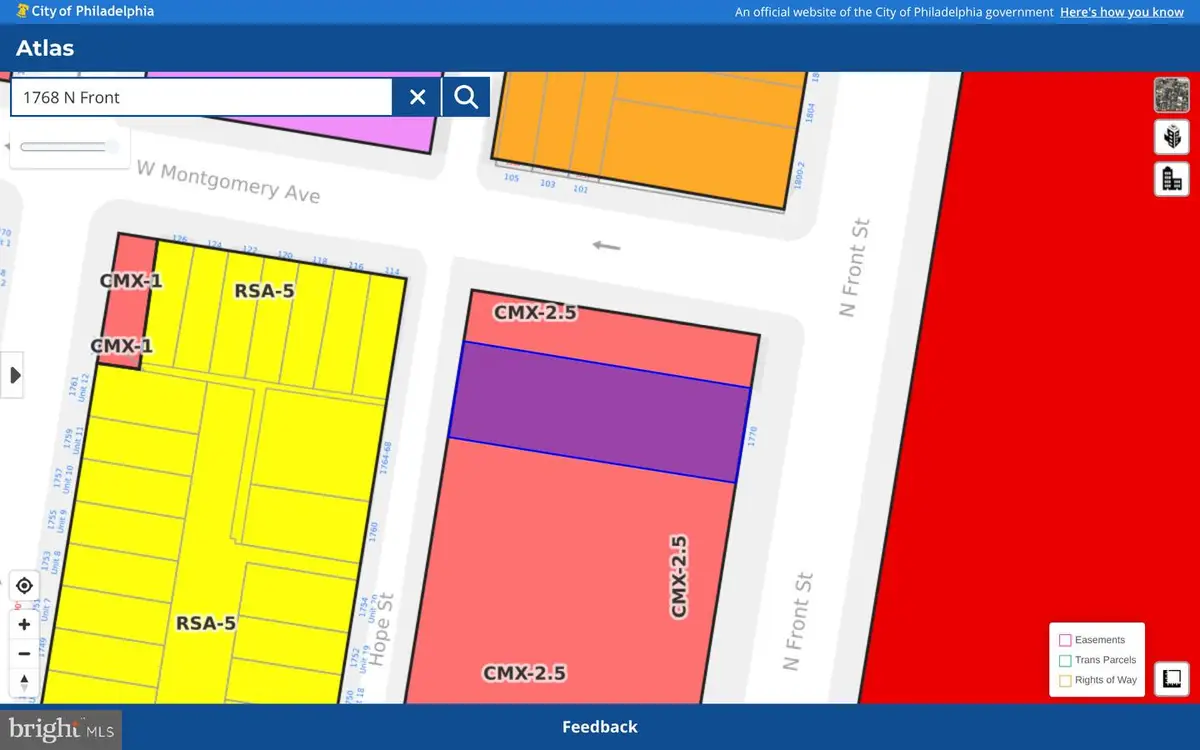Toggle the Easements legend checkbox
Image resolution: width=1200 pixels, height=750 pixels.
pyautogui.click(x=1065, y=640)
